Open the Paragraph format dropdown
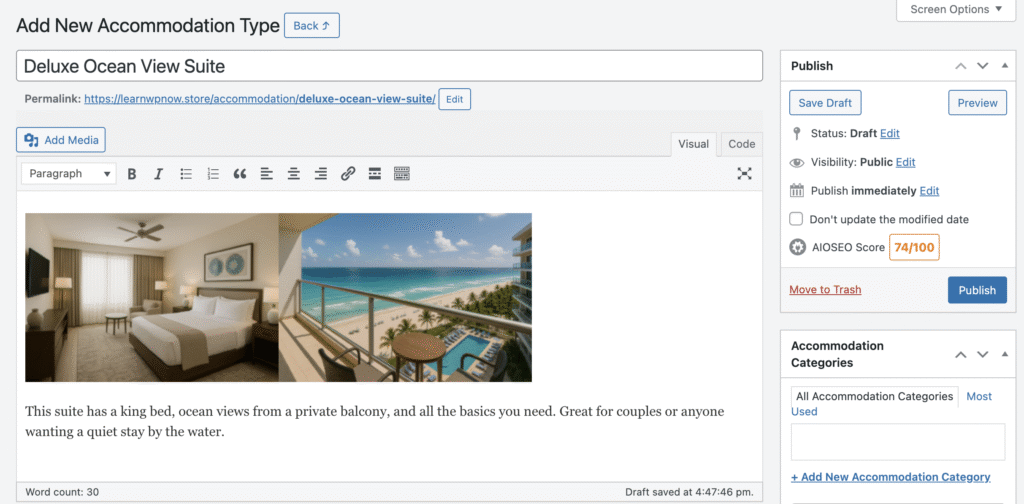This screenshot has height=504, width=1024. (x=69, y=174)
